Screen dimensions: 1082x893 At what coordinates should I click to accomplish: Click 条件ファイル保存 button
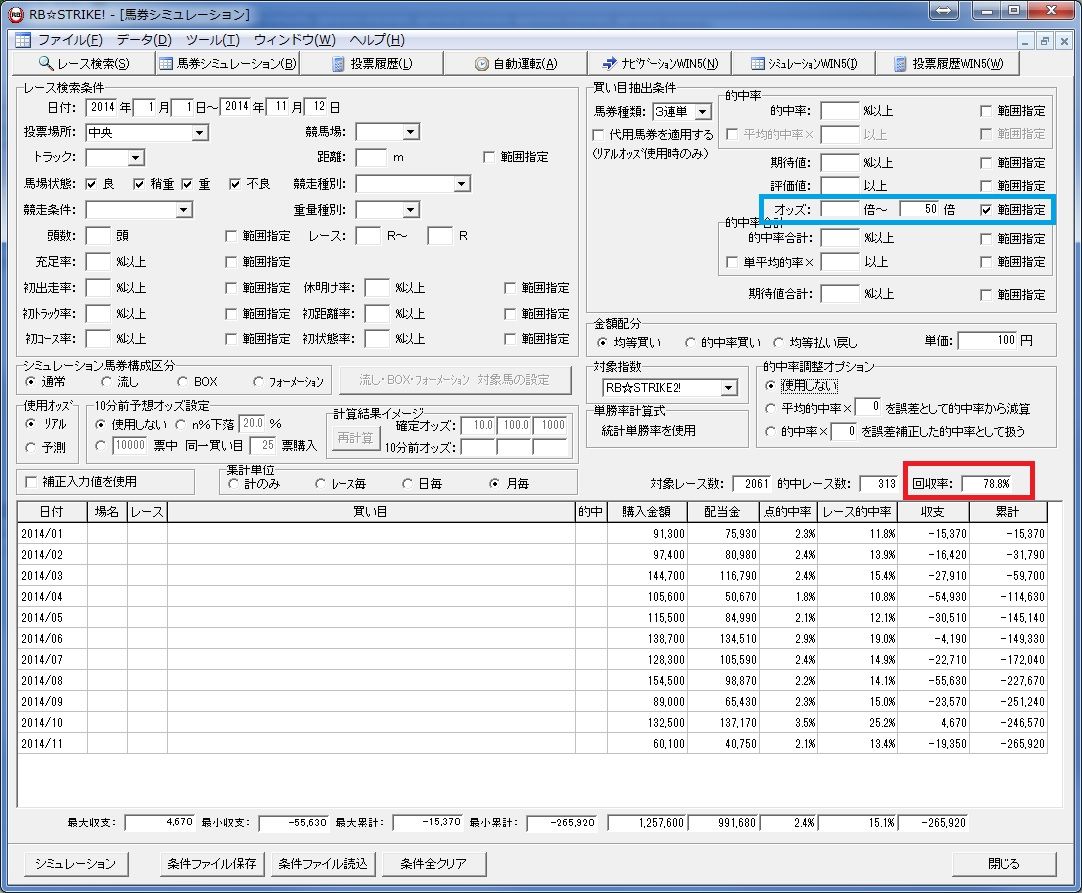point(212,863)
